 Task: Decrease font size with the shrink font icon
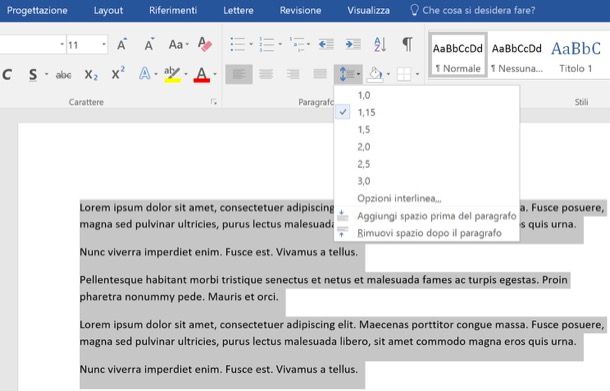click(149, 45)
